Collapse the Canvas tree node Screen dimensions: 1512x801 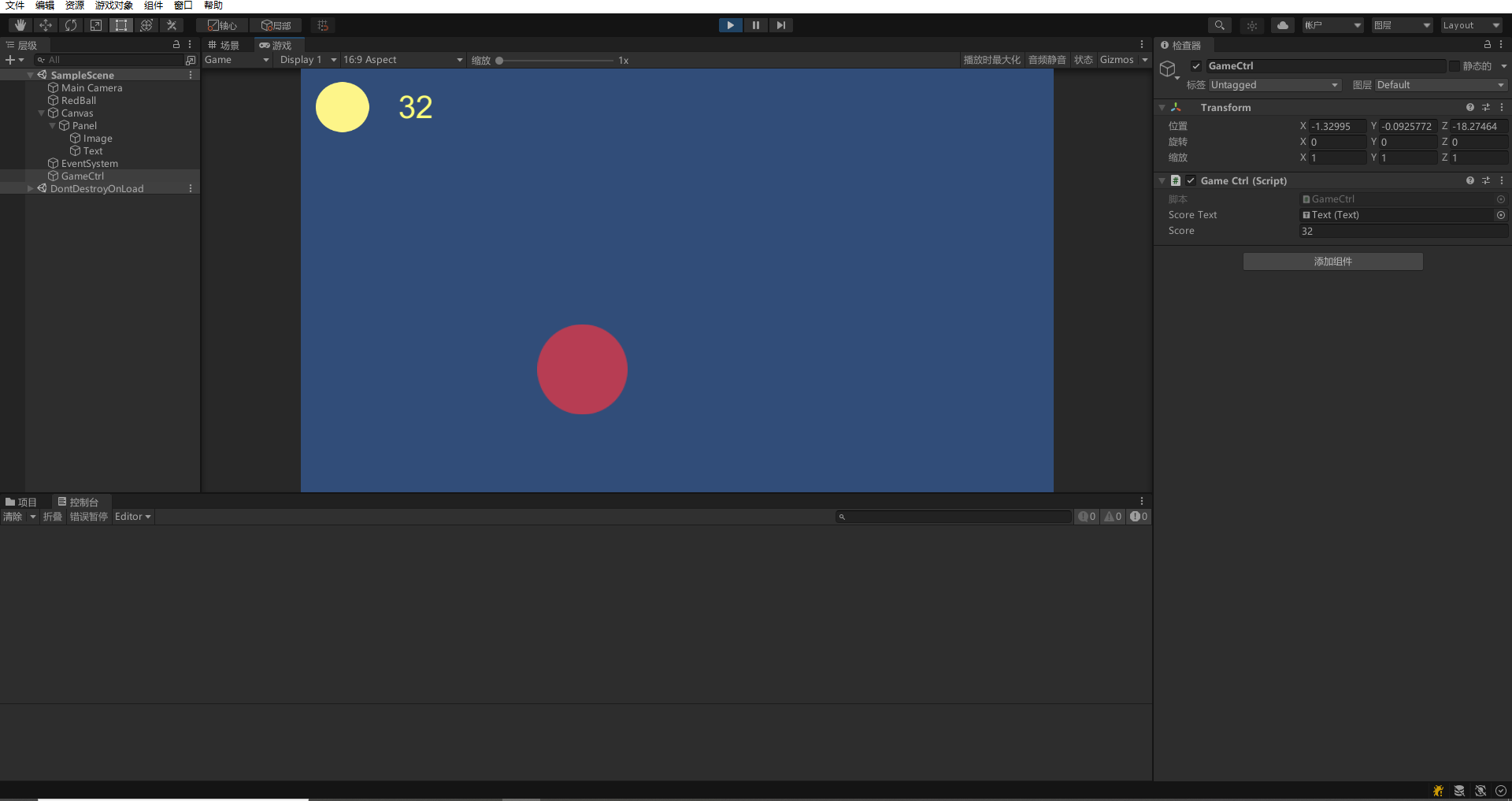pyautogui.click(x=42, y=113)
